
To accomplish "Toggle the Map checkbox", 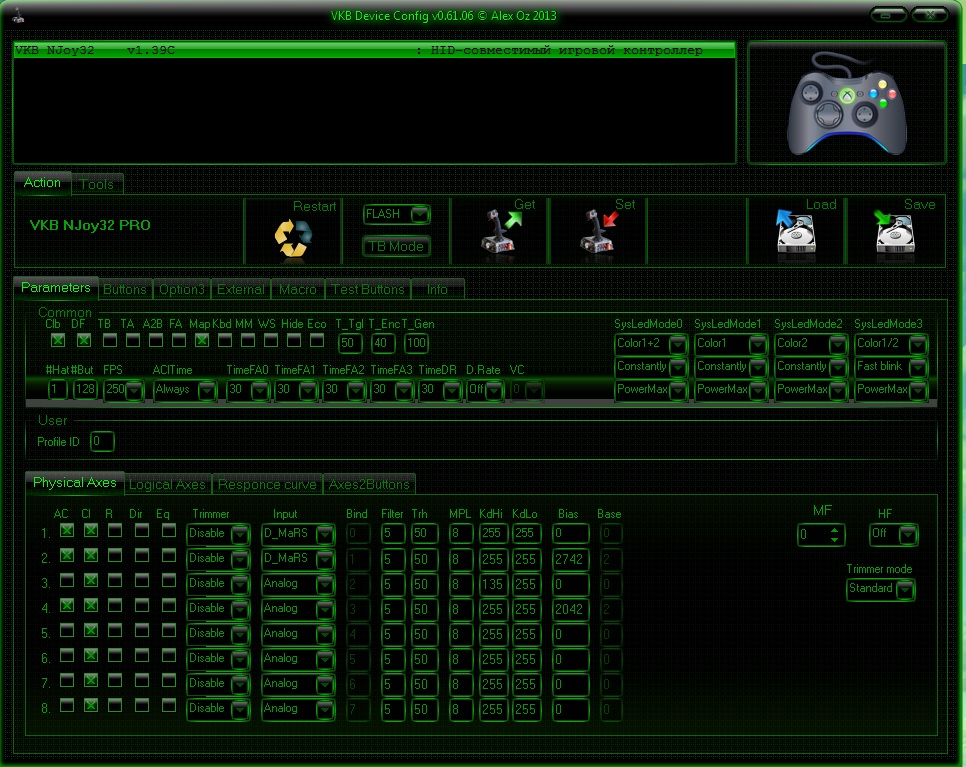I will click(x=201, y=340).
